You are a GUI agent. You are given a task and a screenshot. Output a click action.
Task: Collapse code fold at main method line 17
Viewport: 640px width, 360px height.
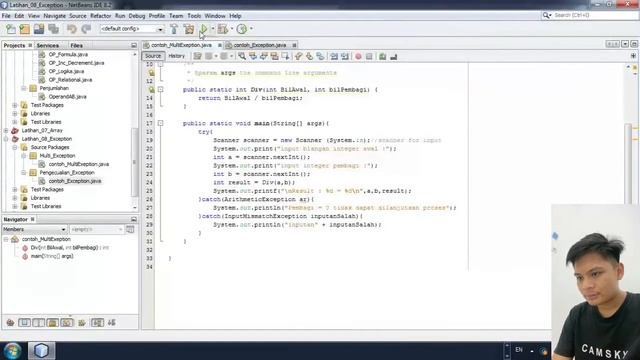coord(160,123)
